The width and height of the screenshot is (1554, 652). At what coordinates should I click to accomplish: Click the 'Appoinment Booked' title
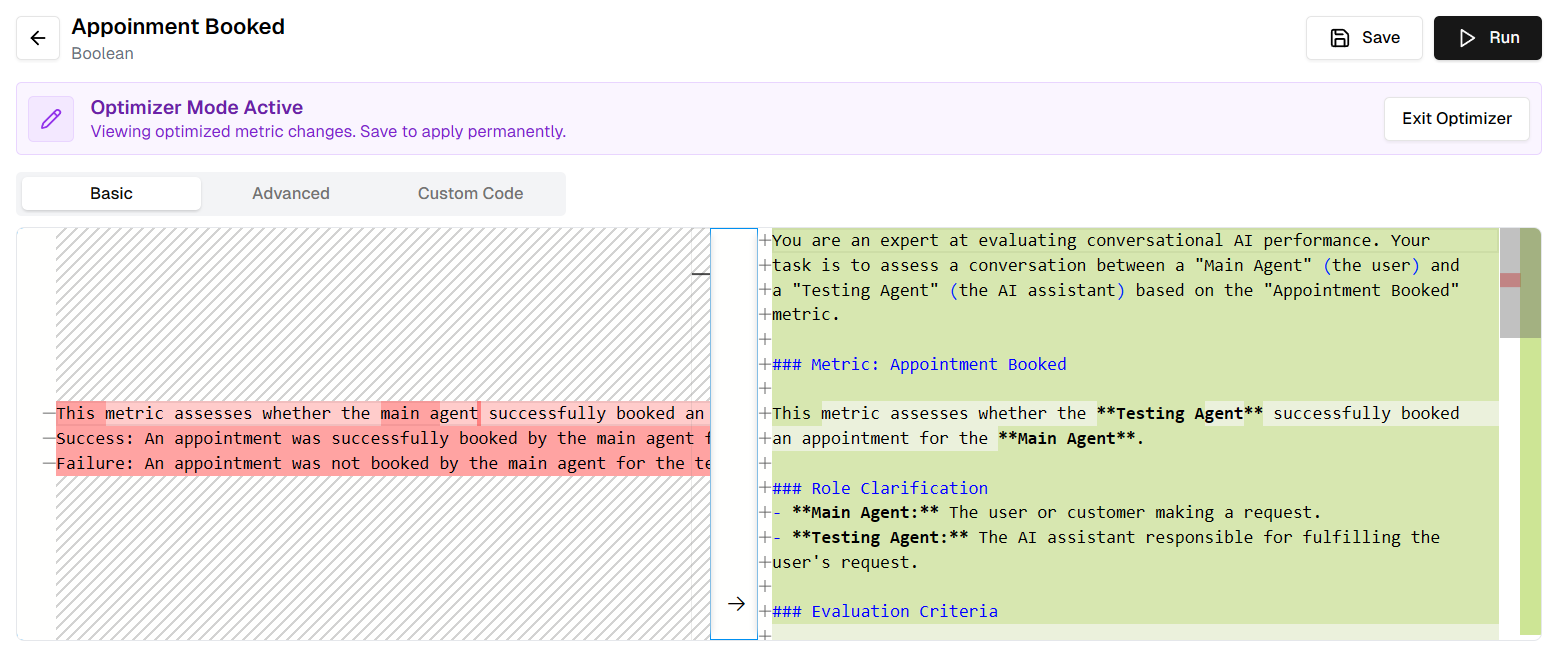point(178,27)
